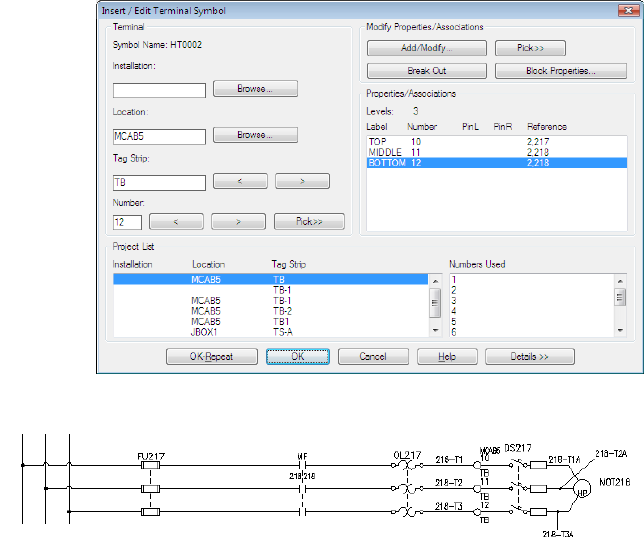Open Block Properties dialog
The width and height of the screenshot is (644, 545).
561,71
